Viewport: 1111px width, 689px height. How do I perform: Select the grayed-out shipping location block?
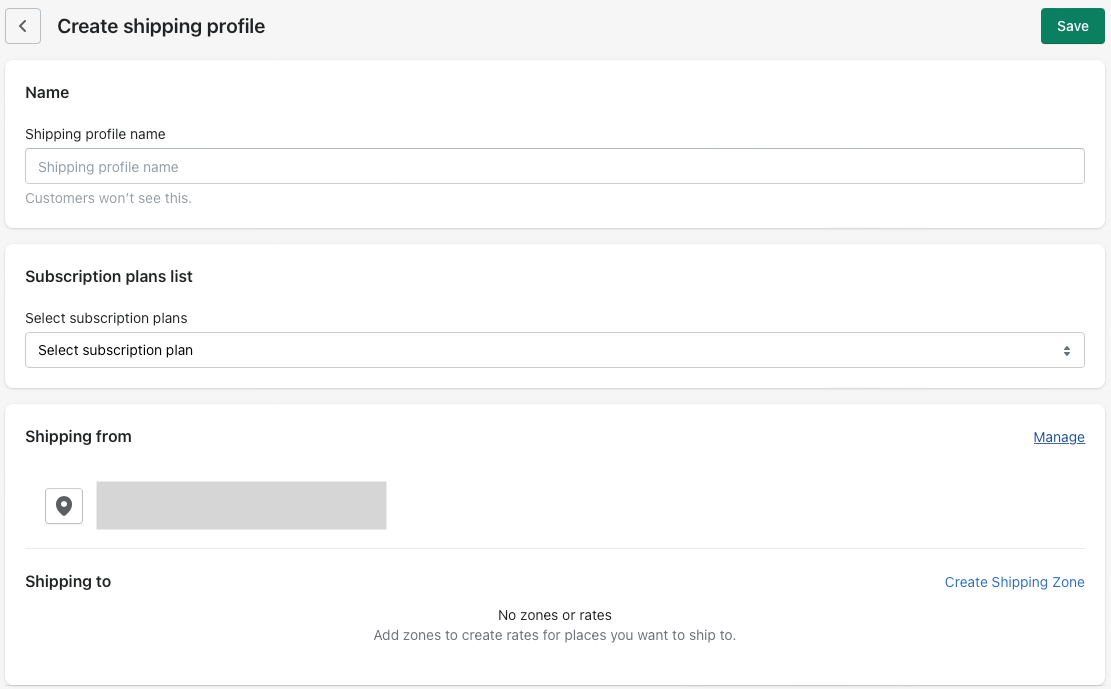[241, 505]
